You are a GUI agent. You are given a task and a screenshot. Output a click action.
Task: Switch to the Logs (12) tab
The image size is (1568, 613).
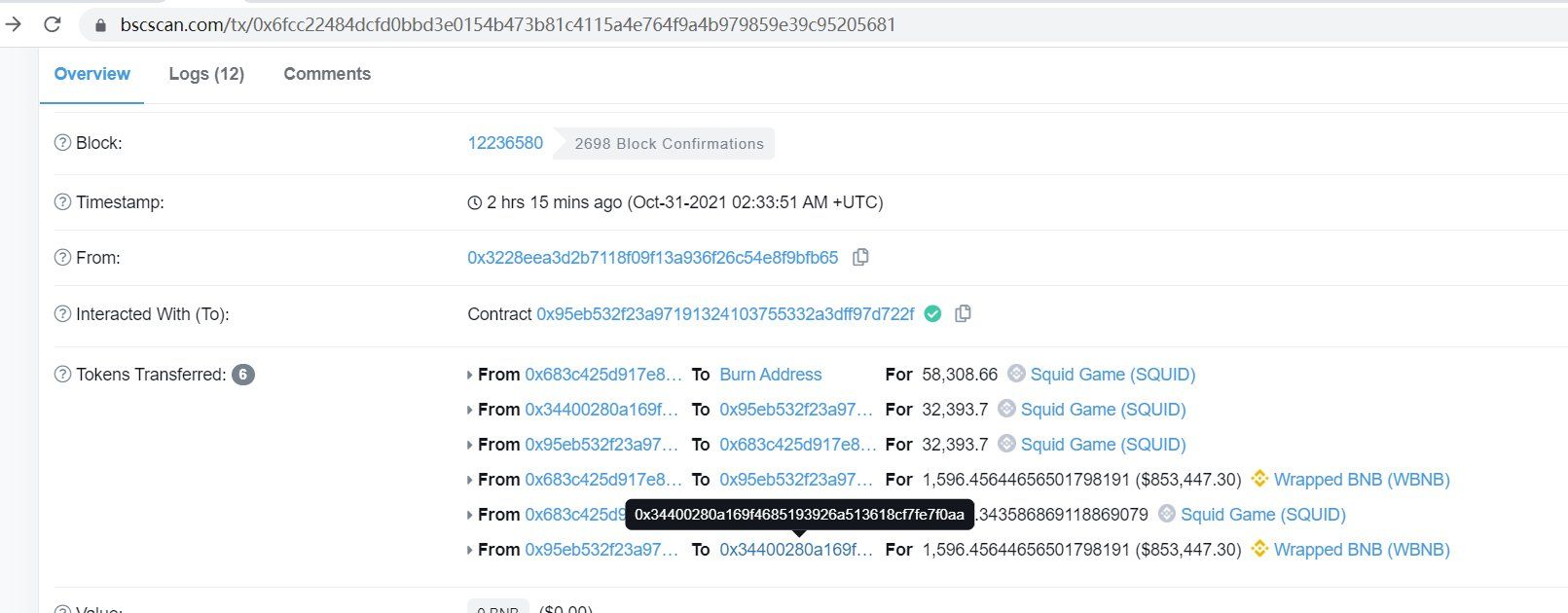pos(206,74)
